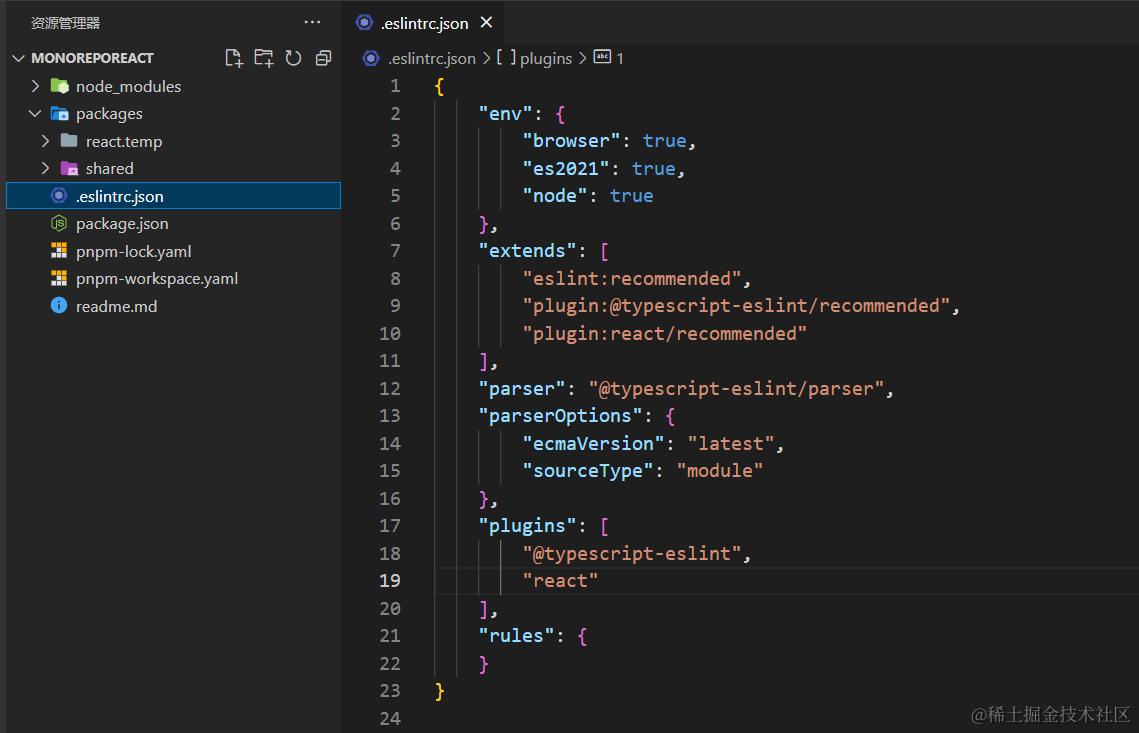Click line number 12 in the gutter

390,389
